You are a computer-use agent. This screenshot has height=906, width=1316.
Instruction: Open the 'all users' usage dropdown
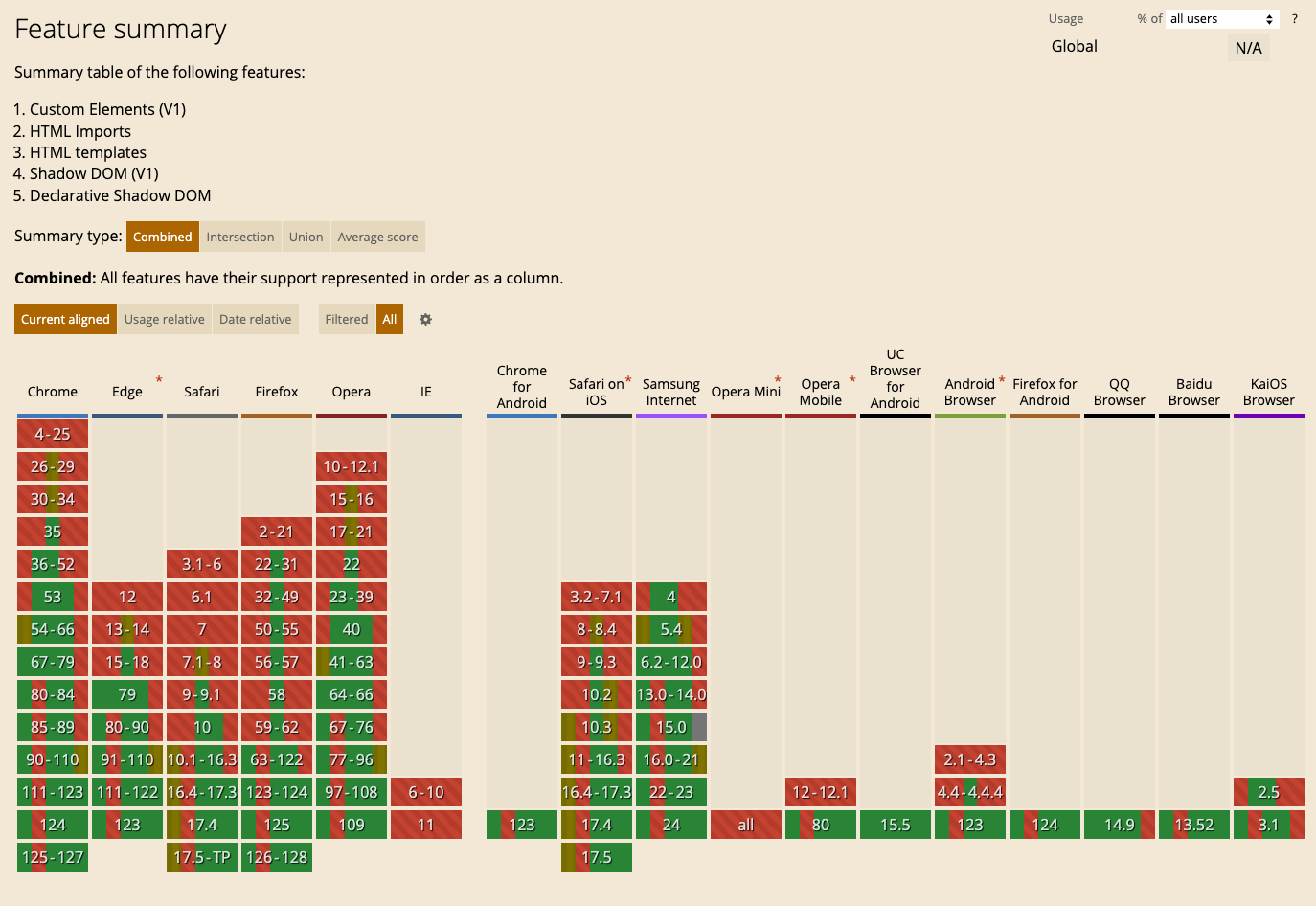coord(1222,19)
